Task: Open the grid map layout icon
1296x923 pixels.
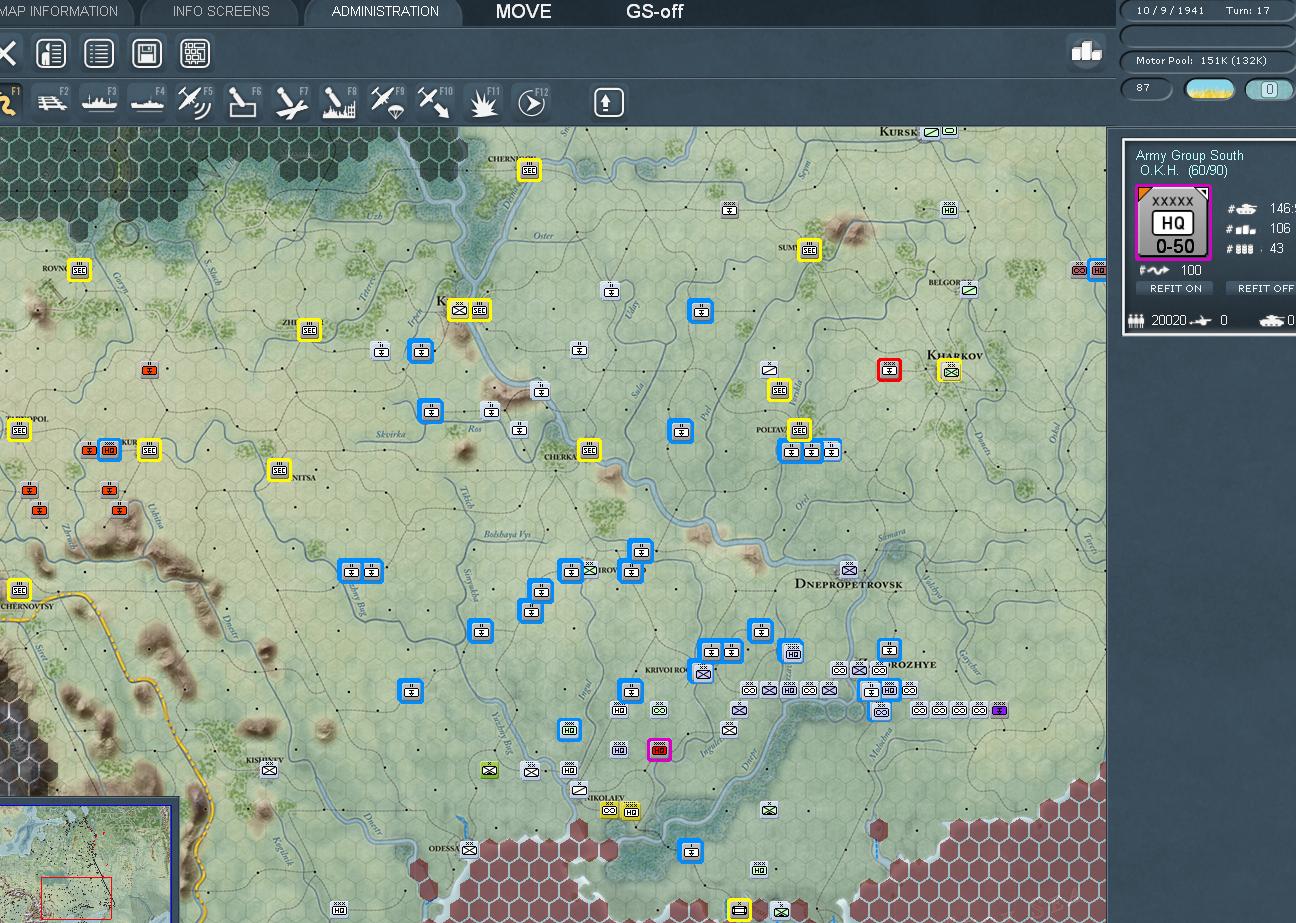Action: point(195,53)
